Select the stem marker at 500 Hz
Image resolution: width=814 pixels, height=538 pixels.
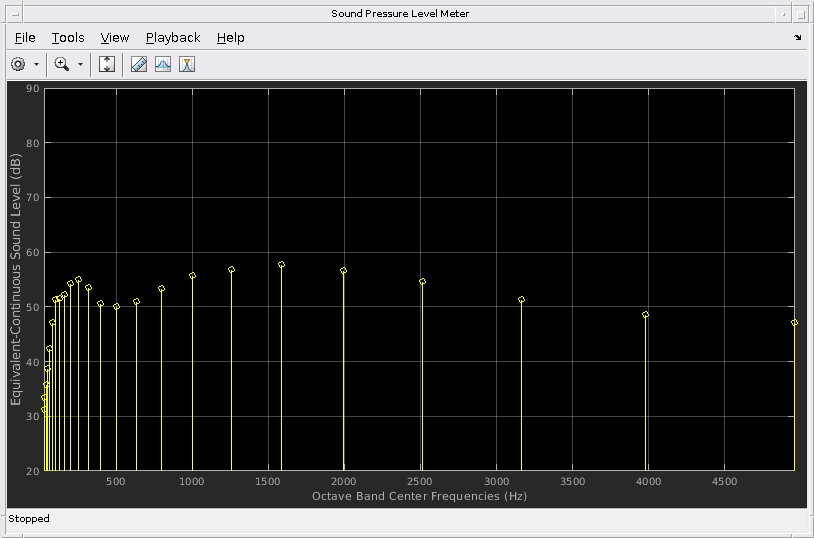click(116, 307)
